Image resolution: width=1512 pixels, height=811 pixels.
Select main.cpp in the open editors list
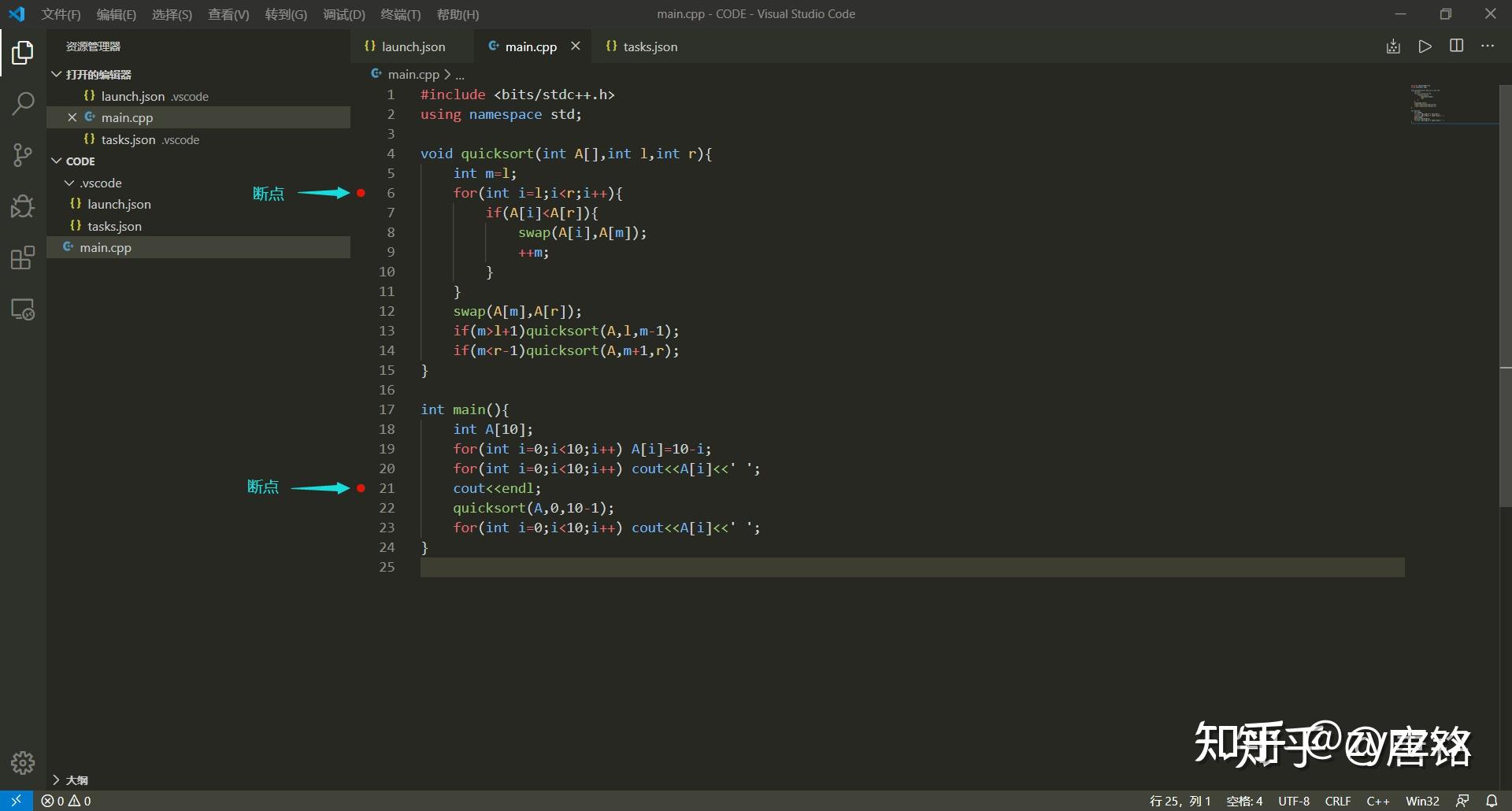pos(198,117)
